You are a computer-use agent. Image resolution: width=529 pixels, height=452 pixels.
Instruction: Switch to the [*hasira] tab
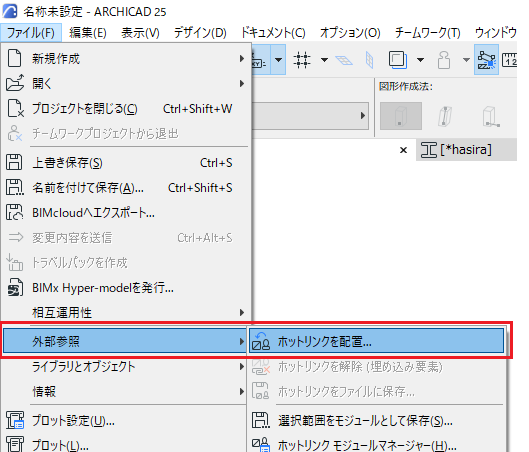point(467,149)
